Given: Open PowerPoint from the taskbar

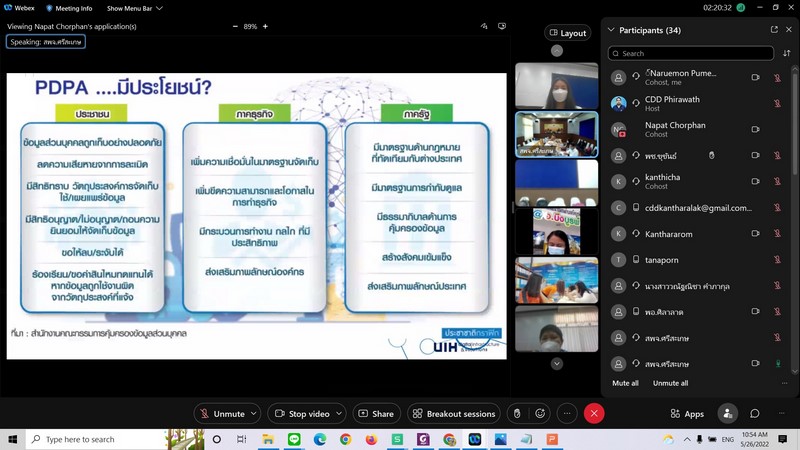Looking at the screenshot, I should coord(552,439).
